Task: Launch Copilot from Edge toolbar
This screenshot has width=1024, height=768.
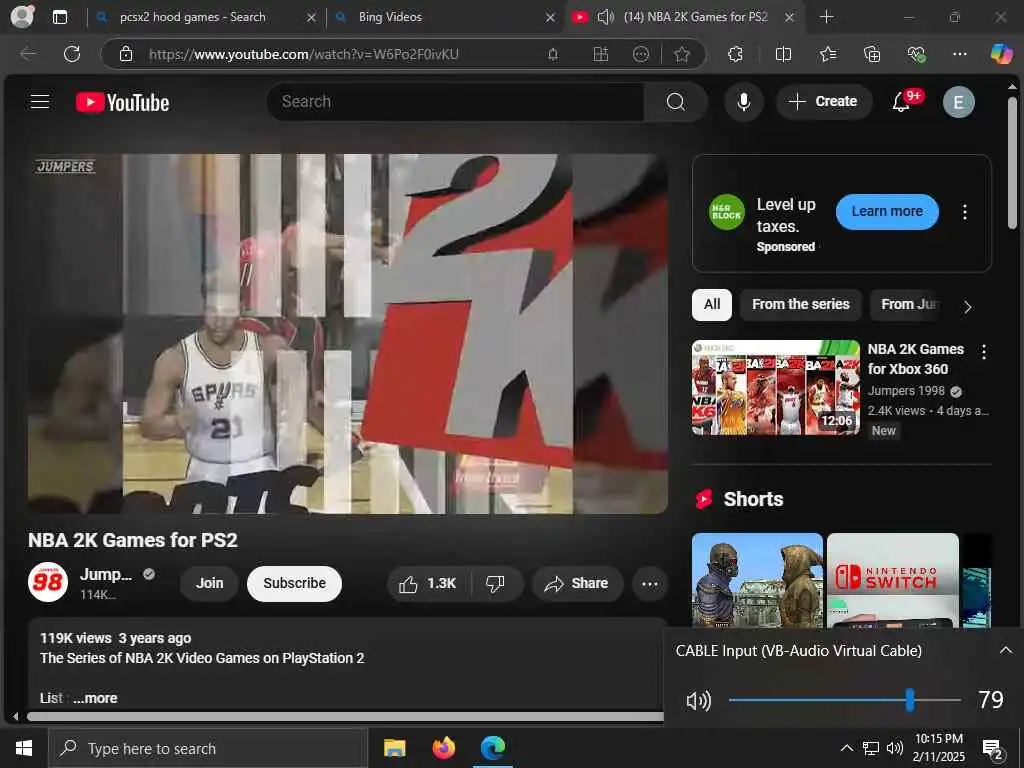Action: (1001, 54)
